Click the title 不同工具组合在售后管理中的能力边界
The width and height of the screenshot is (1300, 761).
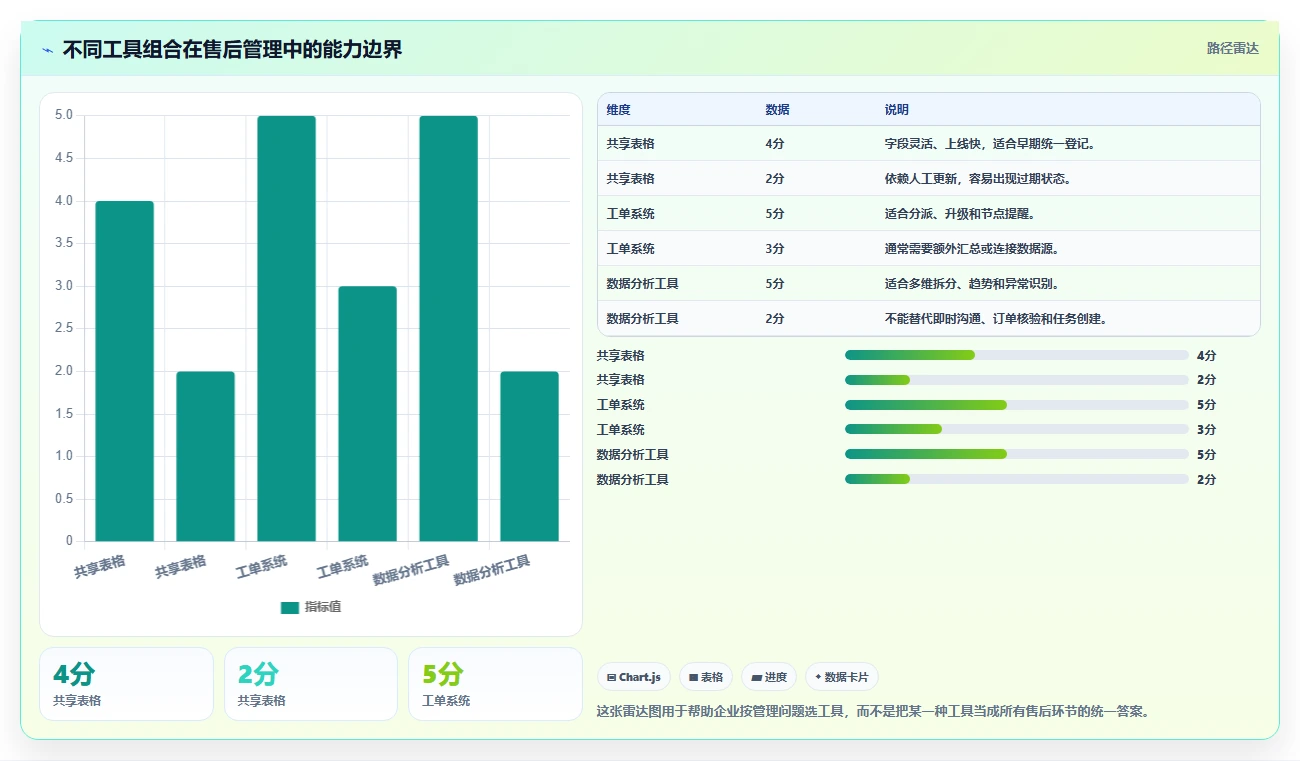click(232, 50)
